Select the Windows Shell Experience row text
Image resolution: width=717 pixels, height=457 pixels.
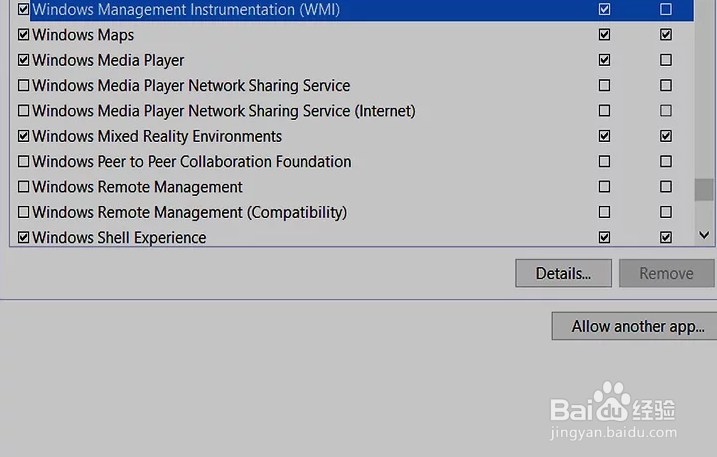(119, 238)
